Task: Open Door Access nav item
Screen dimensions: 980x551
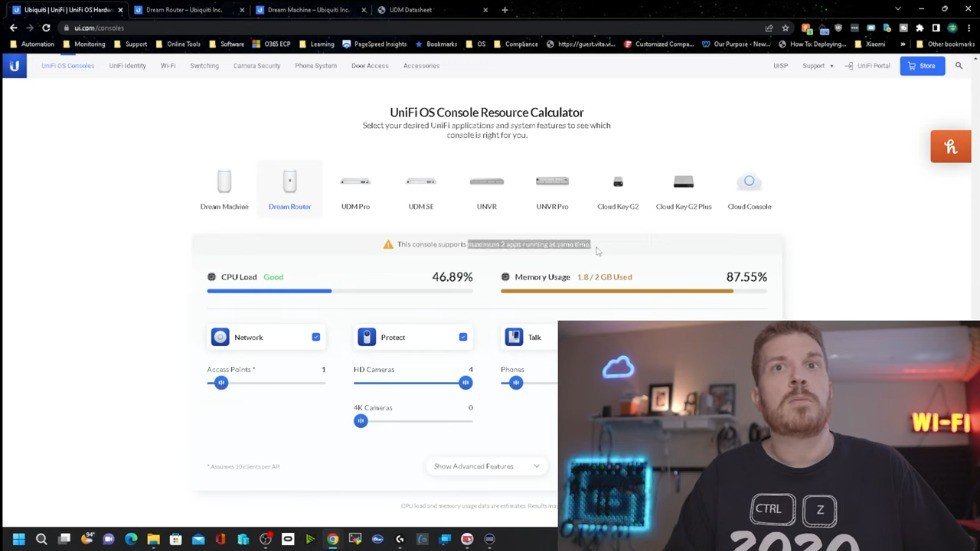Action: coord(370,66)
